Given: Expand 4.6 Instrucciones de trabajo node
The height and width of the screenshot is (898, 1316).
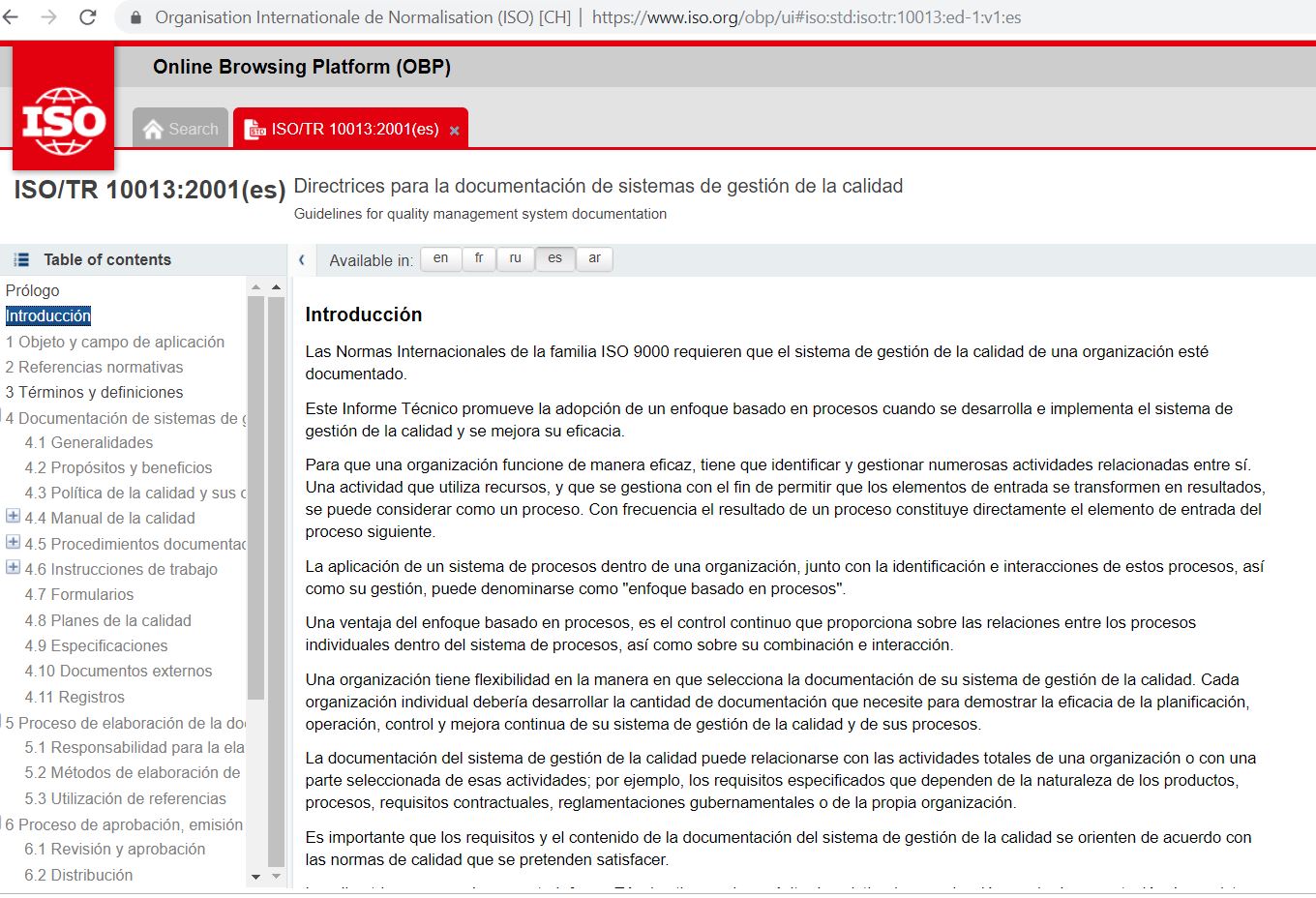Looking at the screenshot, I should point(13,567).
